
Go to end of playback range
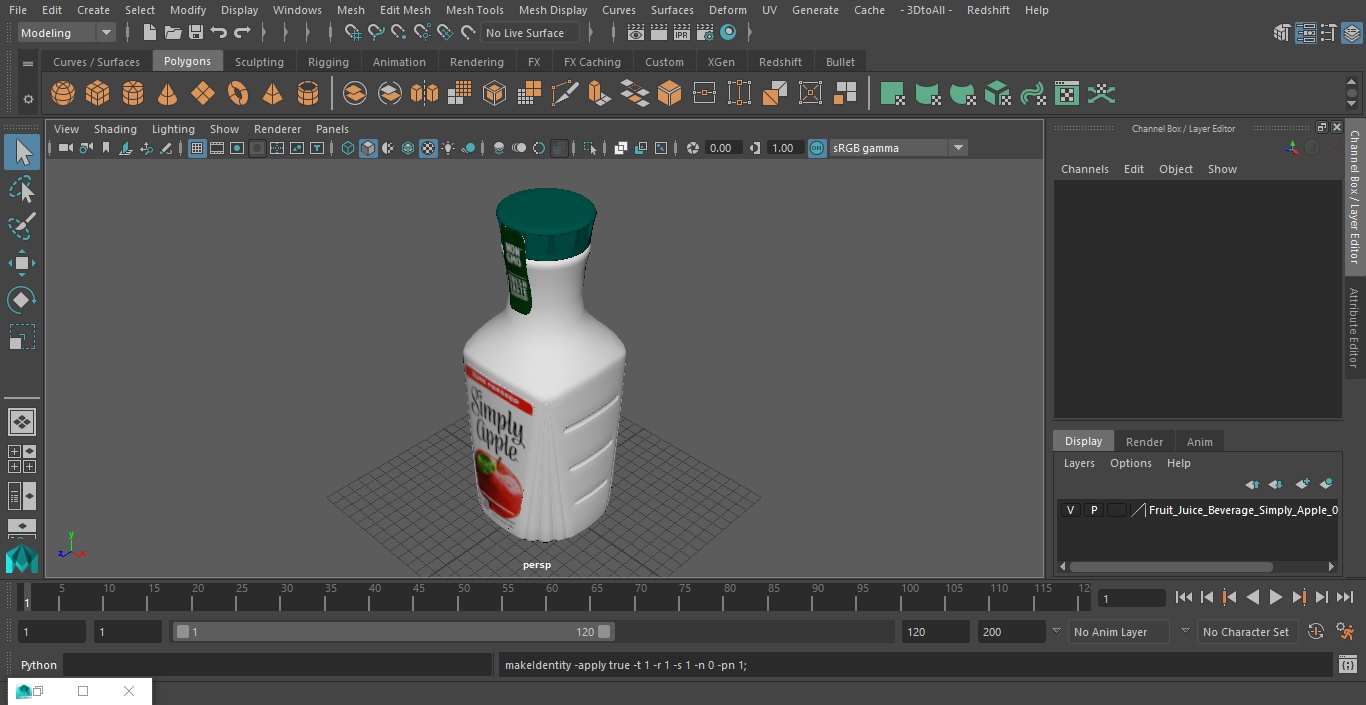1345,597
